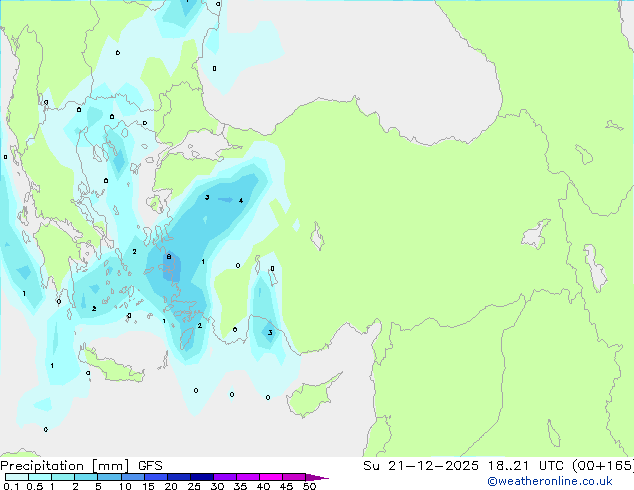Viewport: 634px width, 490px height.
Task: Click the 'Precipitation [mm] GFS' title text
Action: coord(81,466)
